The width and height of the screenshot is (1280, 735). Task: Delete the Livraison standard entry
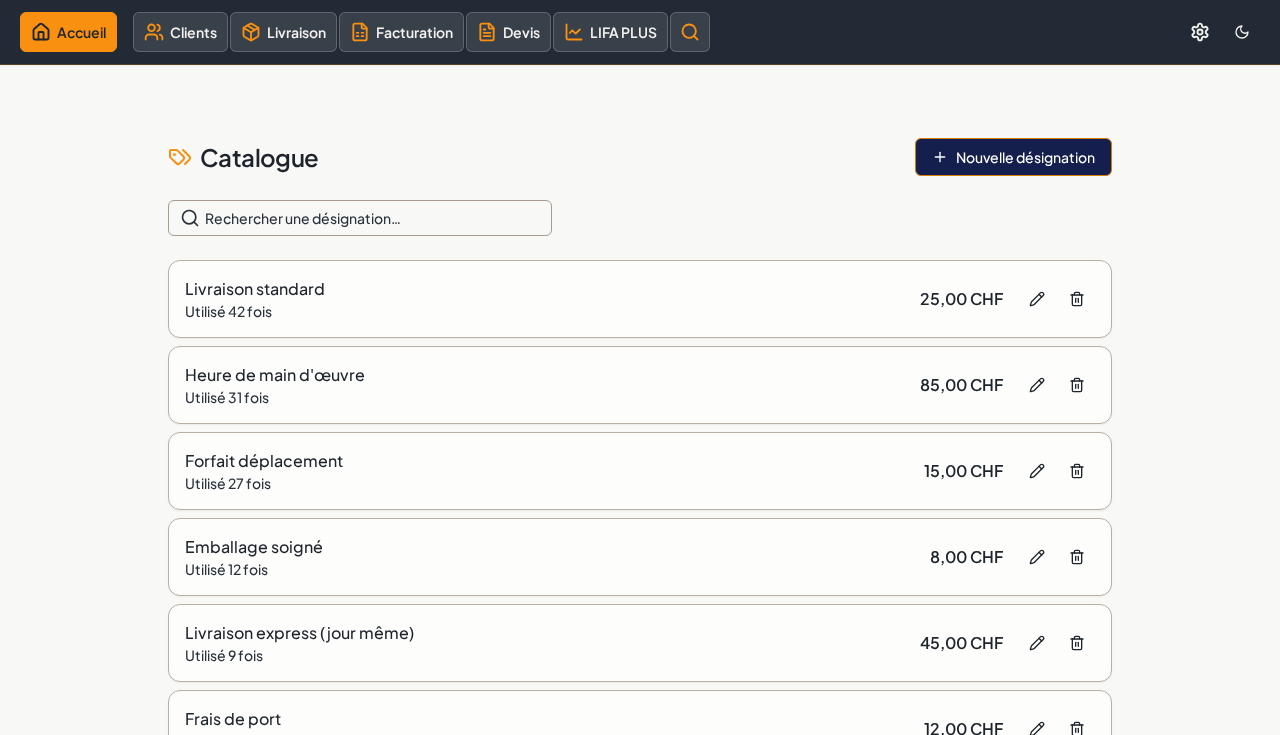click(1077, 299)
